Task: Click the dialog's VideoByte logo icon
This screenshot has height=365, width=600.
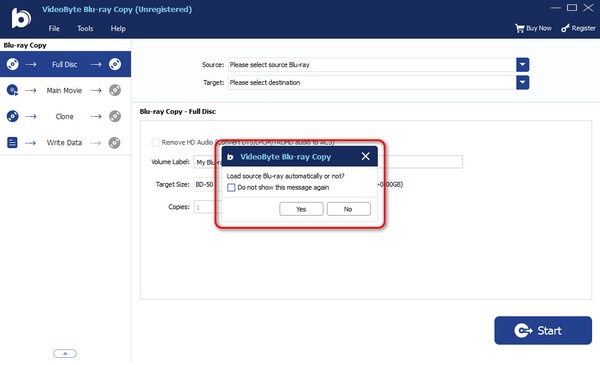Action: [x=230, y=157]
